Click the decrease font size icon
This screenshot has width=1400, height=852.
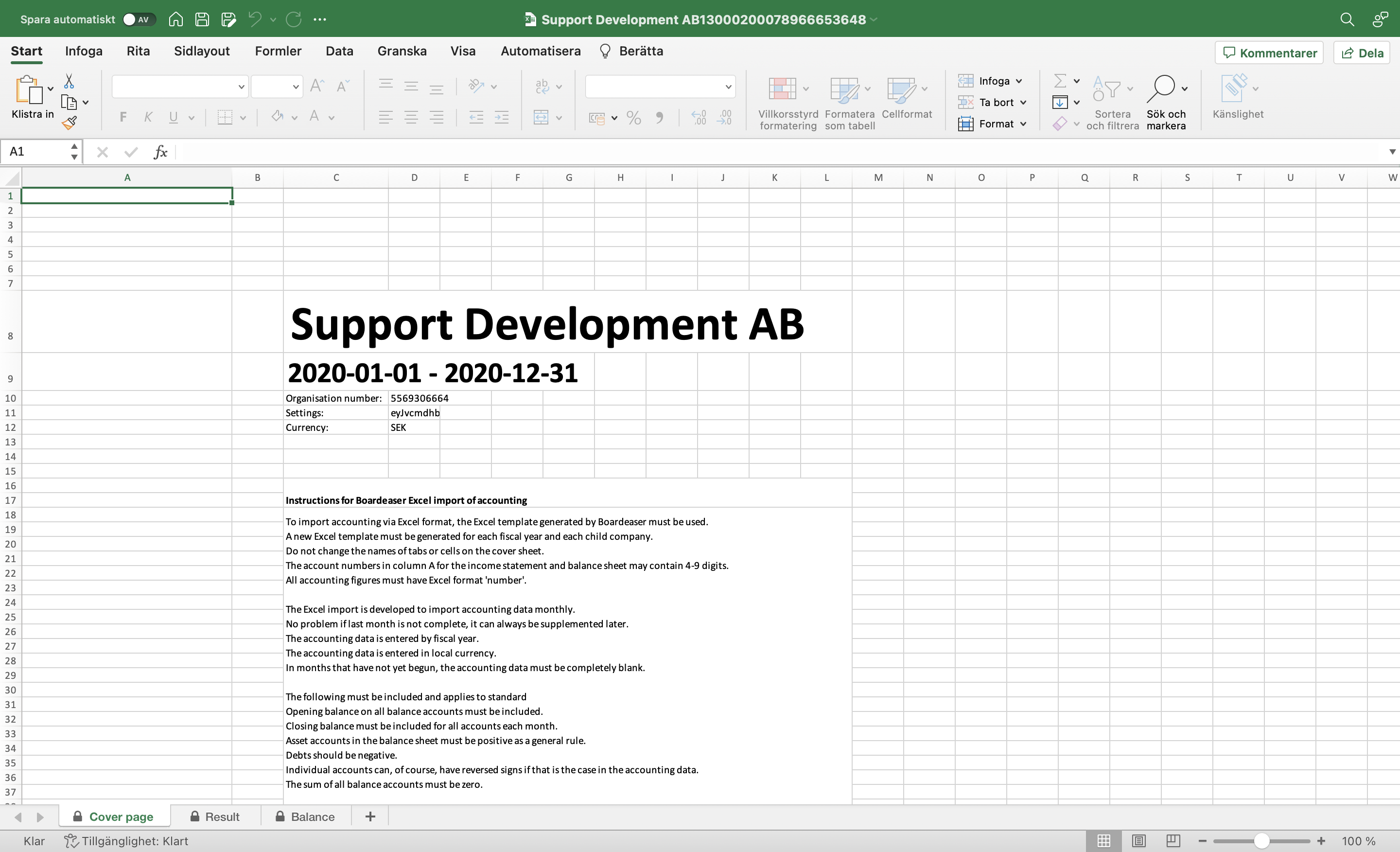tap(343, 87)
